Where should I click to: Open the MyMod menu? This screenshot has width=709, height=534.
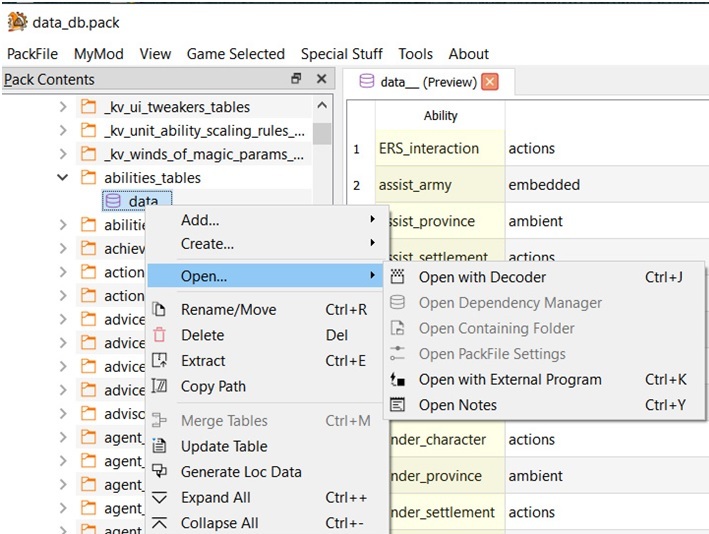click(99, 54)
